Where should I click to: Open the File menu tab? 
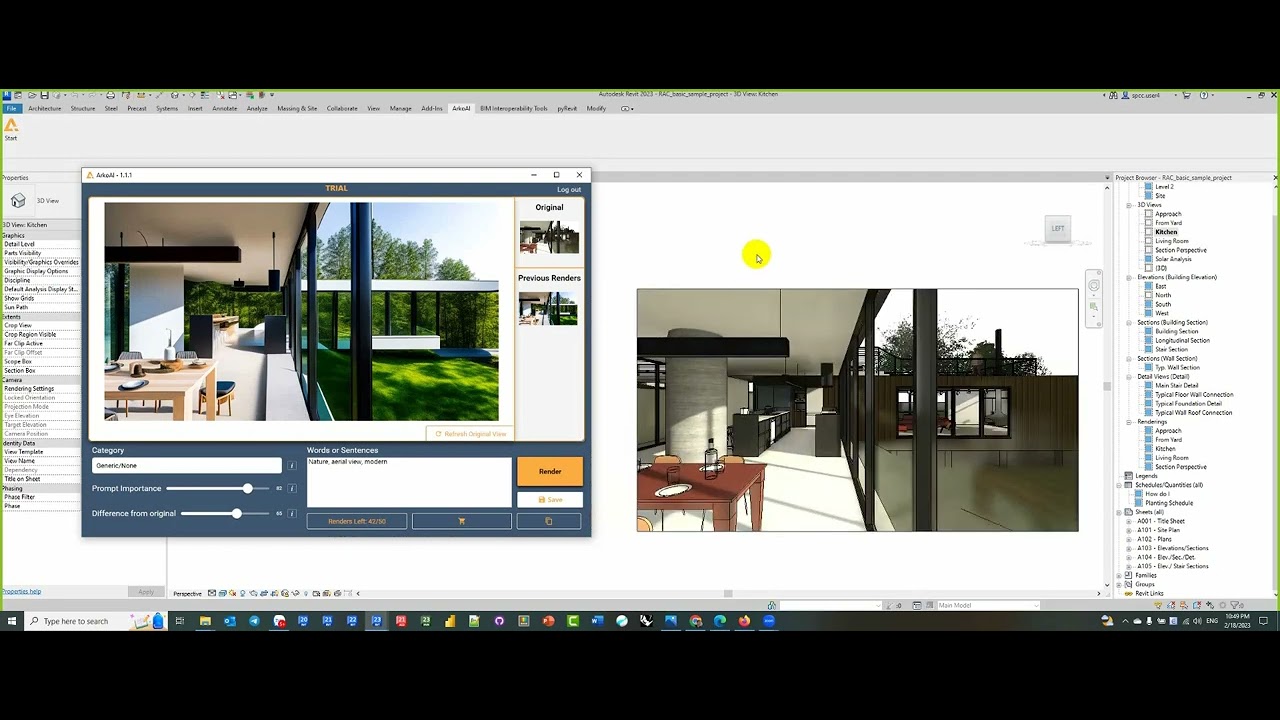pyautogui.click(x=12, y=108)
